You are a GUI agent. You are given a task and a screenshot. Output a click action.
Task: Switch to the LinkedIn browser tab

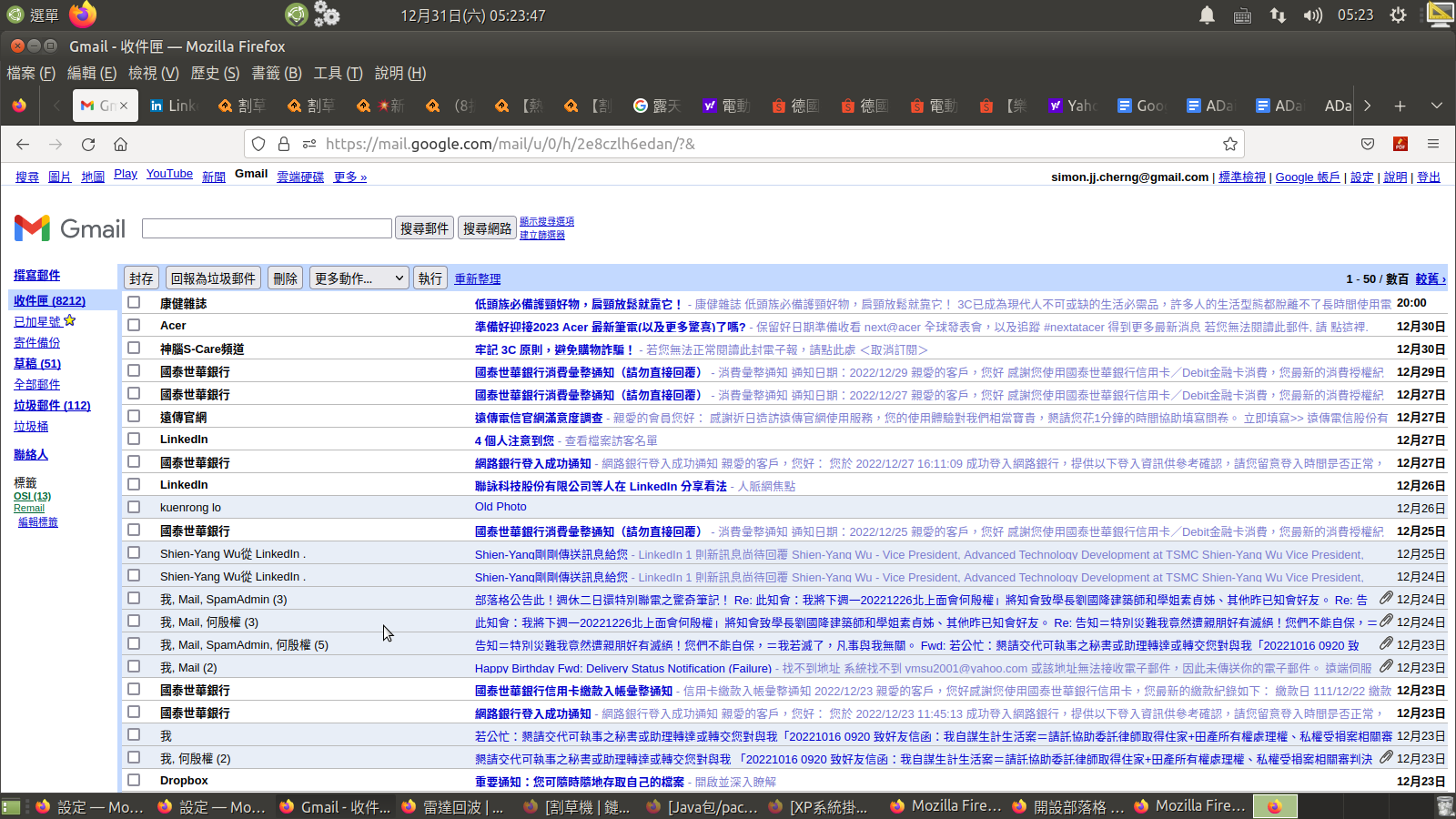175,106
